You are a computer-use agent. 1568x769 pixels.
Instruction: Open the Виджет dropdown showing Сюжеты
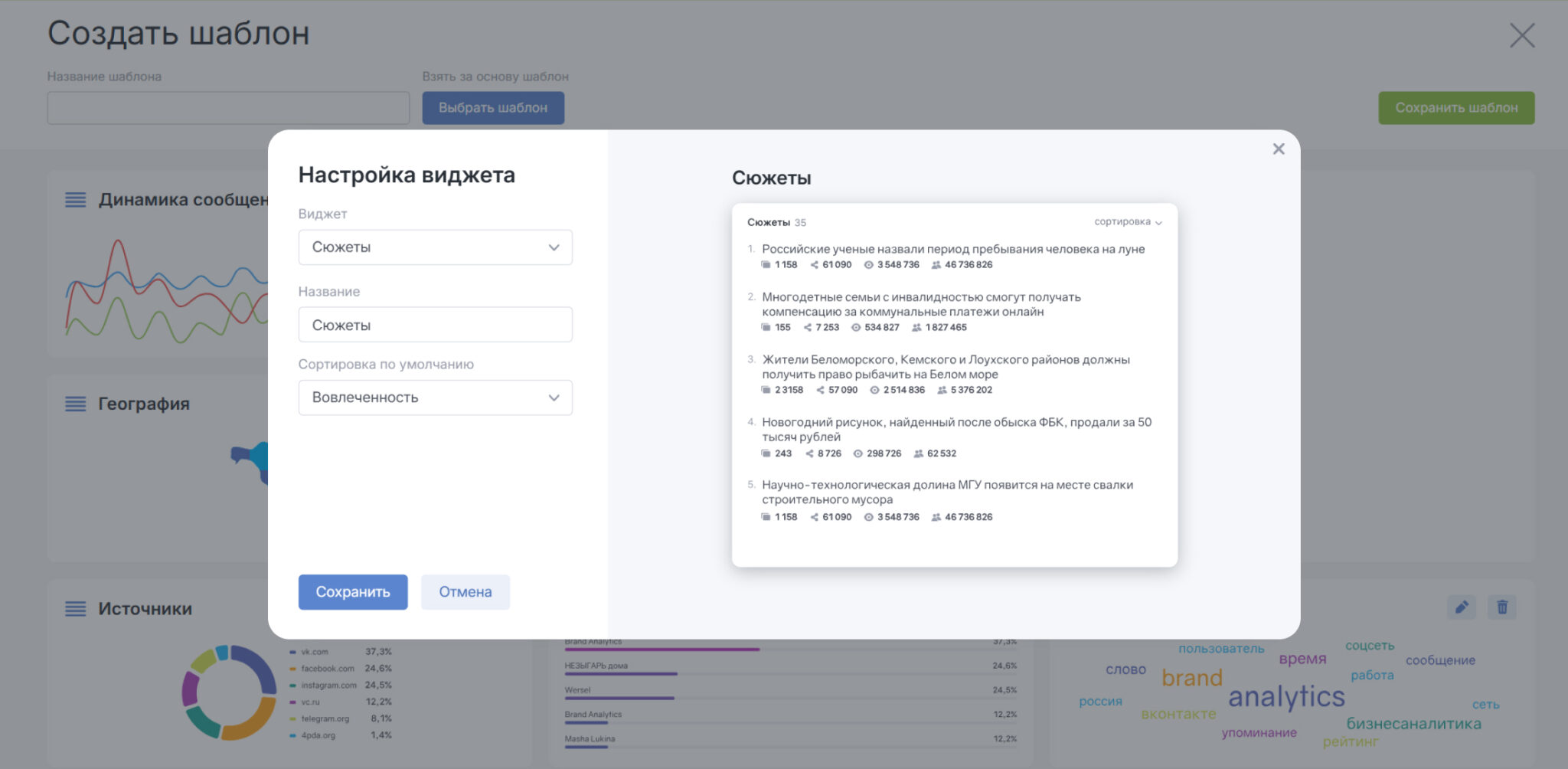click(x=435, y=247)
